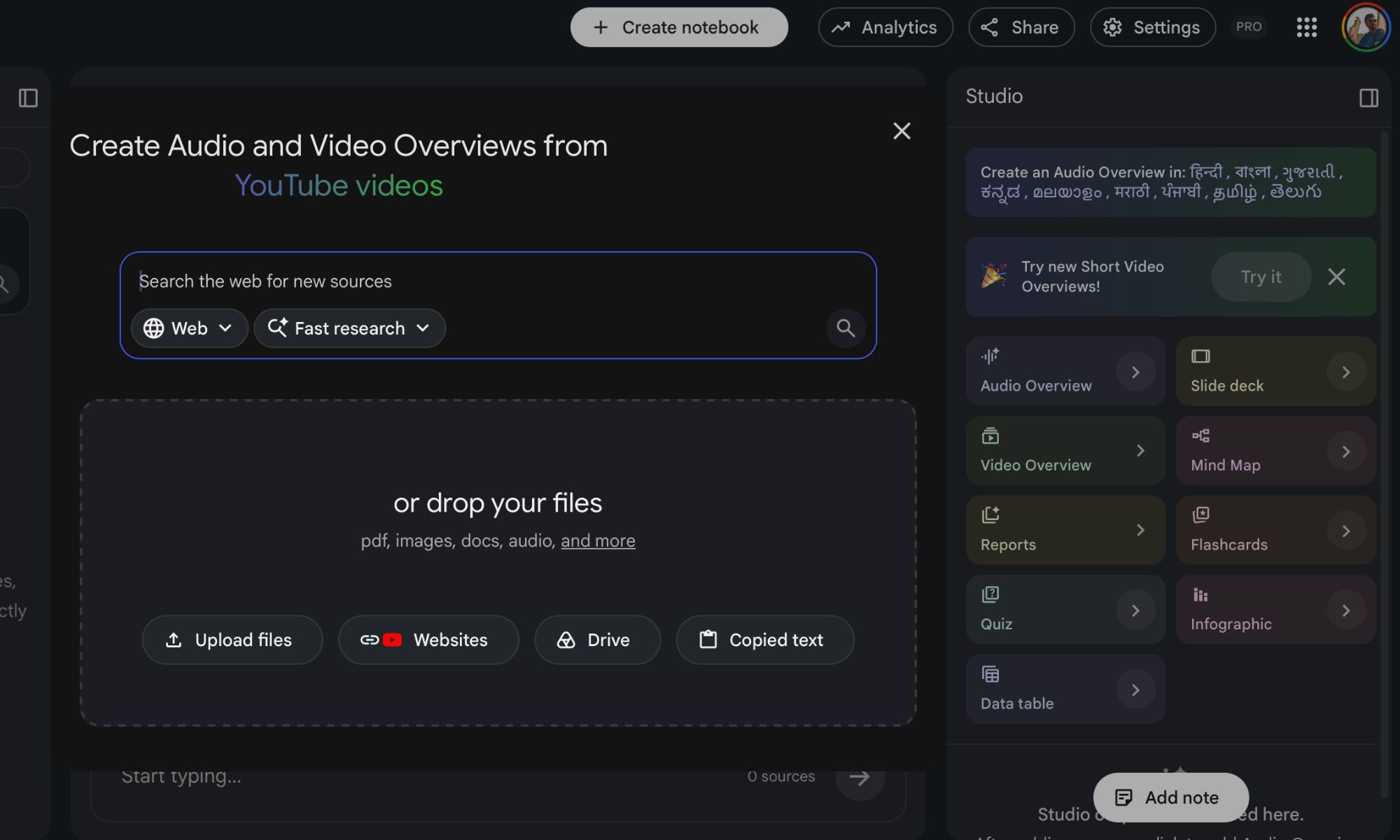The height and width of the screenshot is (840, 1400).
Task: Dismiss the Short Video Overviews banner
Action: [1336, 277]
